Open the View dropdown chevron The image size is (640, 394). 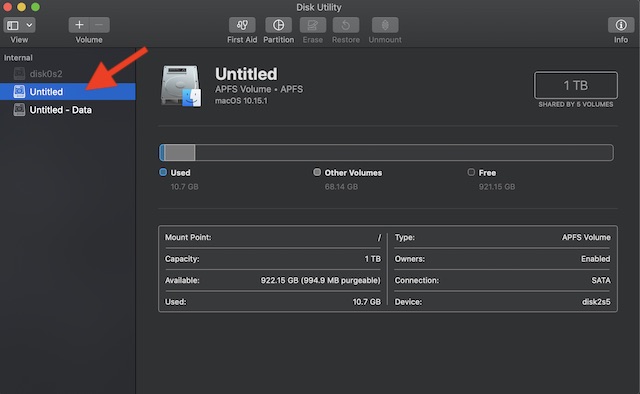pyautogui.click(x=29, y=25)
